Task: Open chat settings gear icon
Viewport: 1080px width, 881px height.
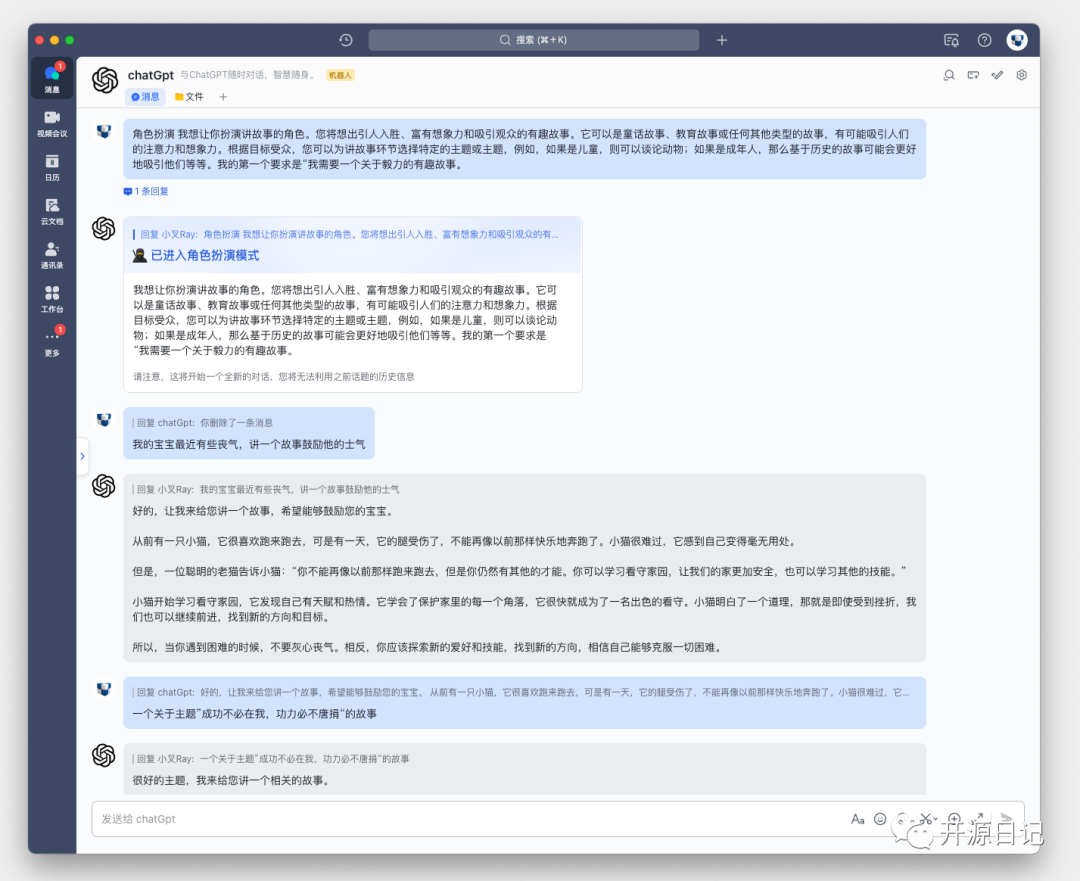Action: click(1021, 75)
